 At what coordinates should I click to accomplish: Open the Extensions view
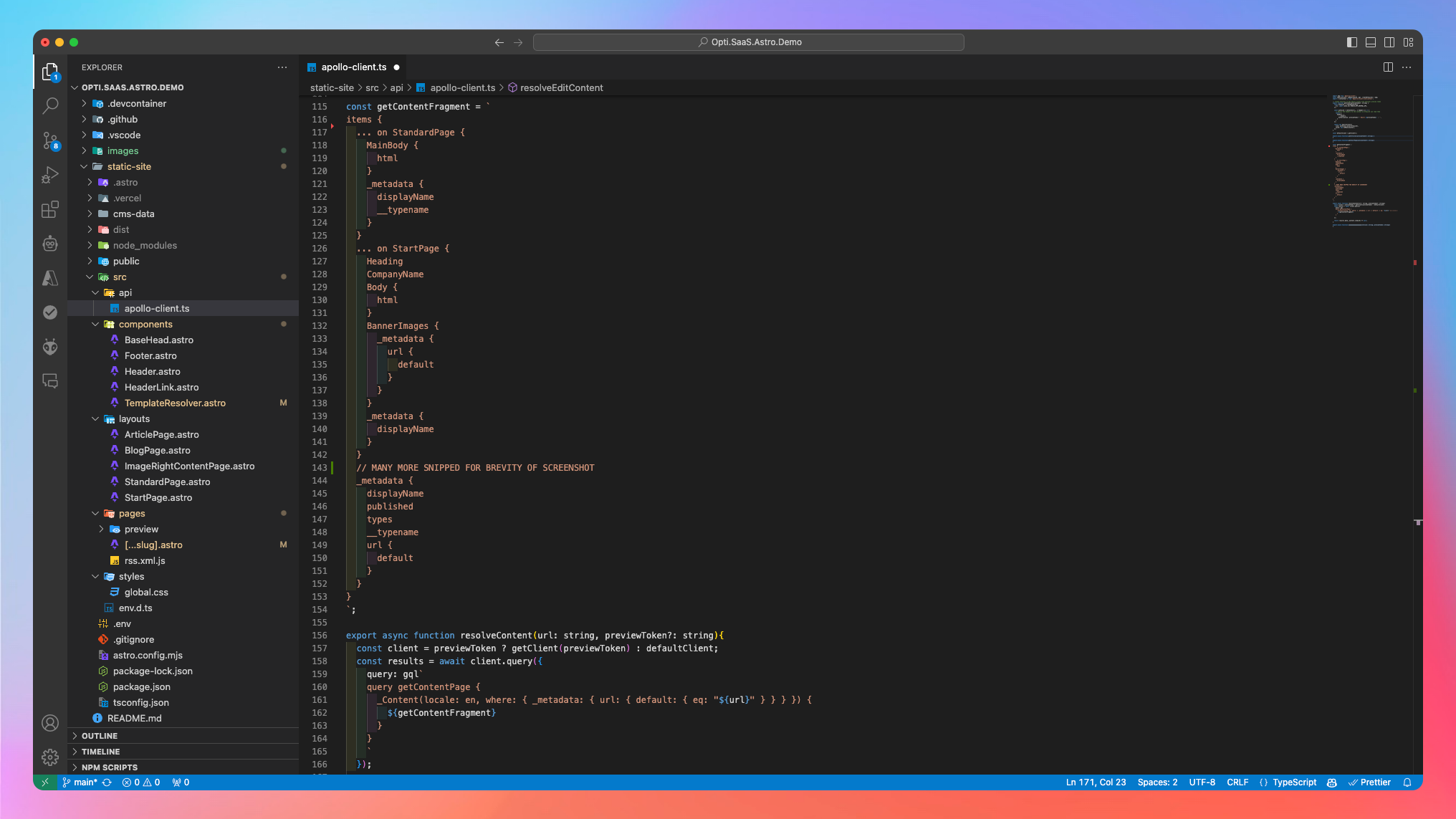point(50,209)
